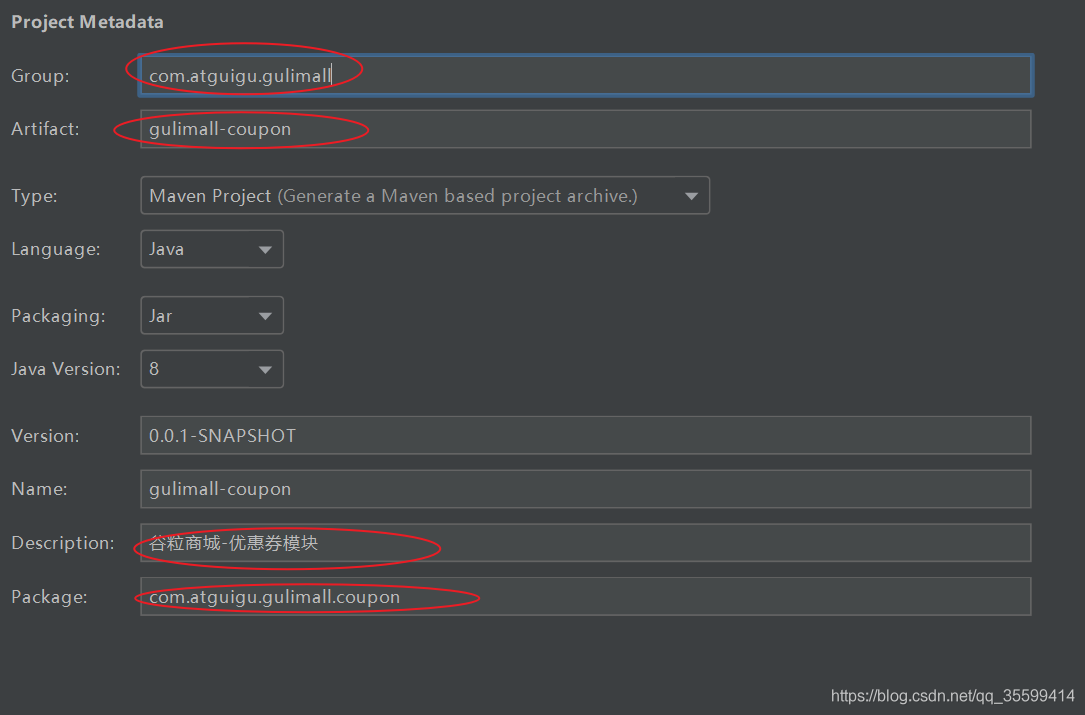Click the Group: label

(x=40, y=75)
